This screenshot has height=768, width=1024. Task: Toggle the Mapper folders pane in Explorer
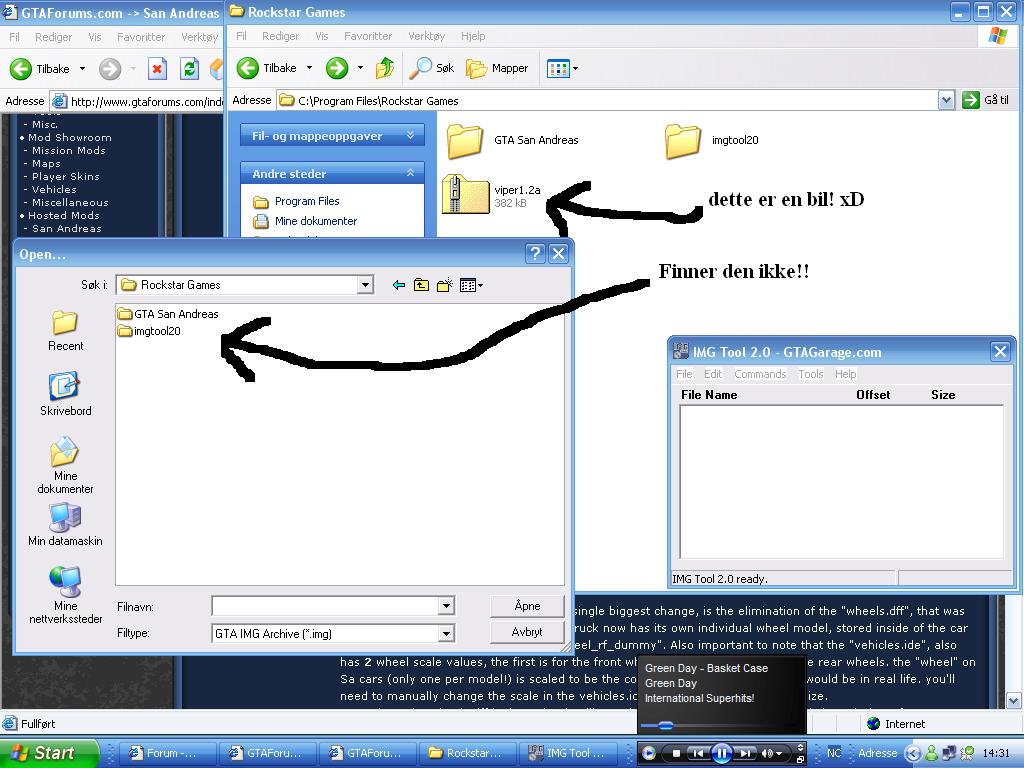pos(497,68)
